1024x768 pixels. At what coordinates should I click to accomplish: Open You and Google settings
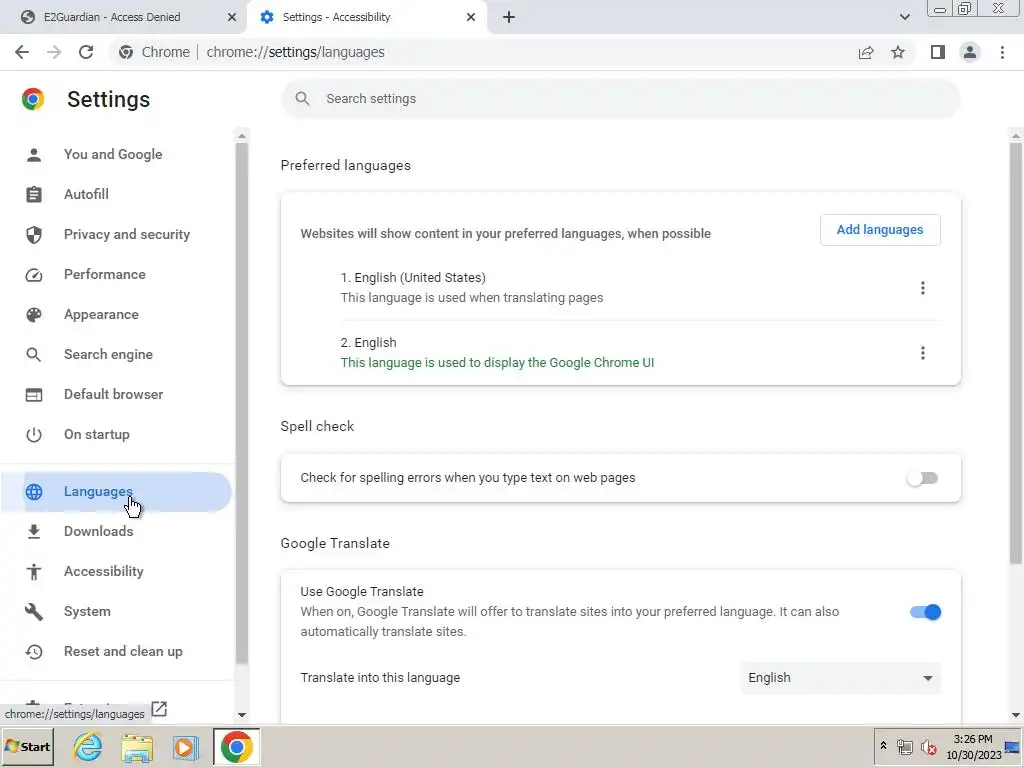coord(113,155)
